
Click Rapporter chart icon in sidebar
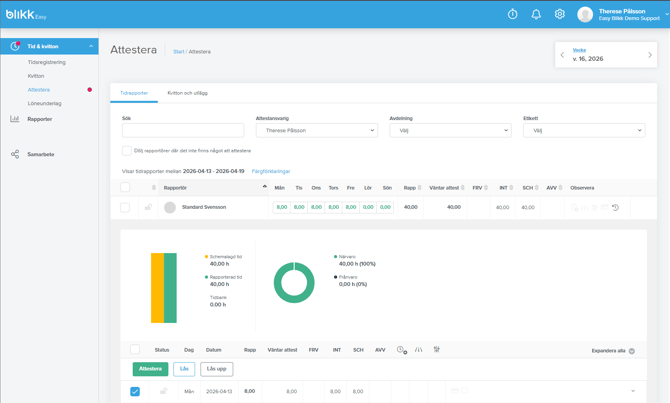15,119
